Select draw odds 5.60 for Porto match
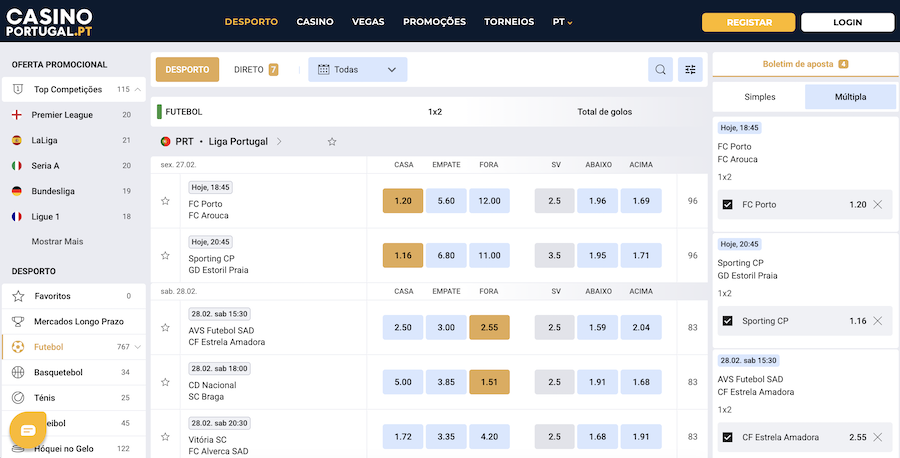The width and height of the screenshot is (900, 458). click(446, 201)
